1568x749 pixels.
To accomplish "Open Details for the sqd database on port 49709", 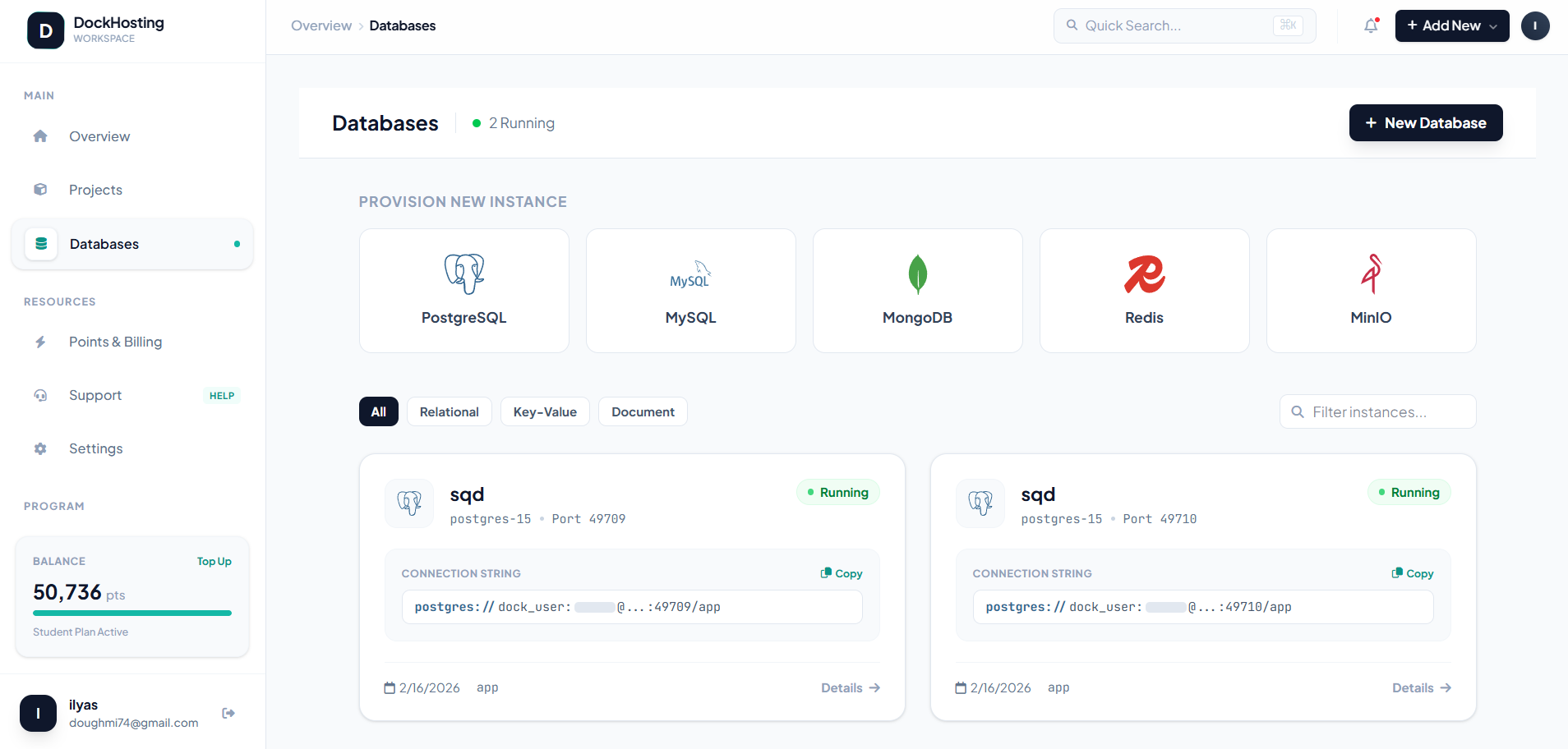I will pyautogui.click(x=849, y=687).
